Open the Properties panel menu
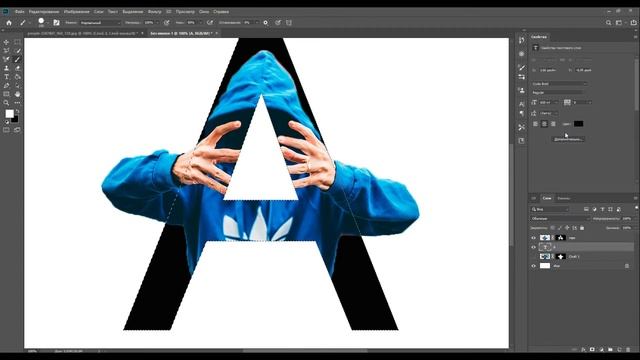Image resolution: width=640 pixels, height=360 pixels. click(x=636, y=37)
